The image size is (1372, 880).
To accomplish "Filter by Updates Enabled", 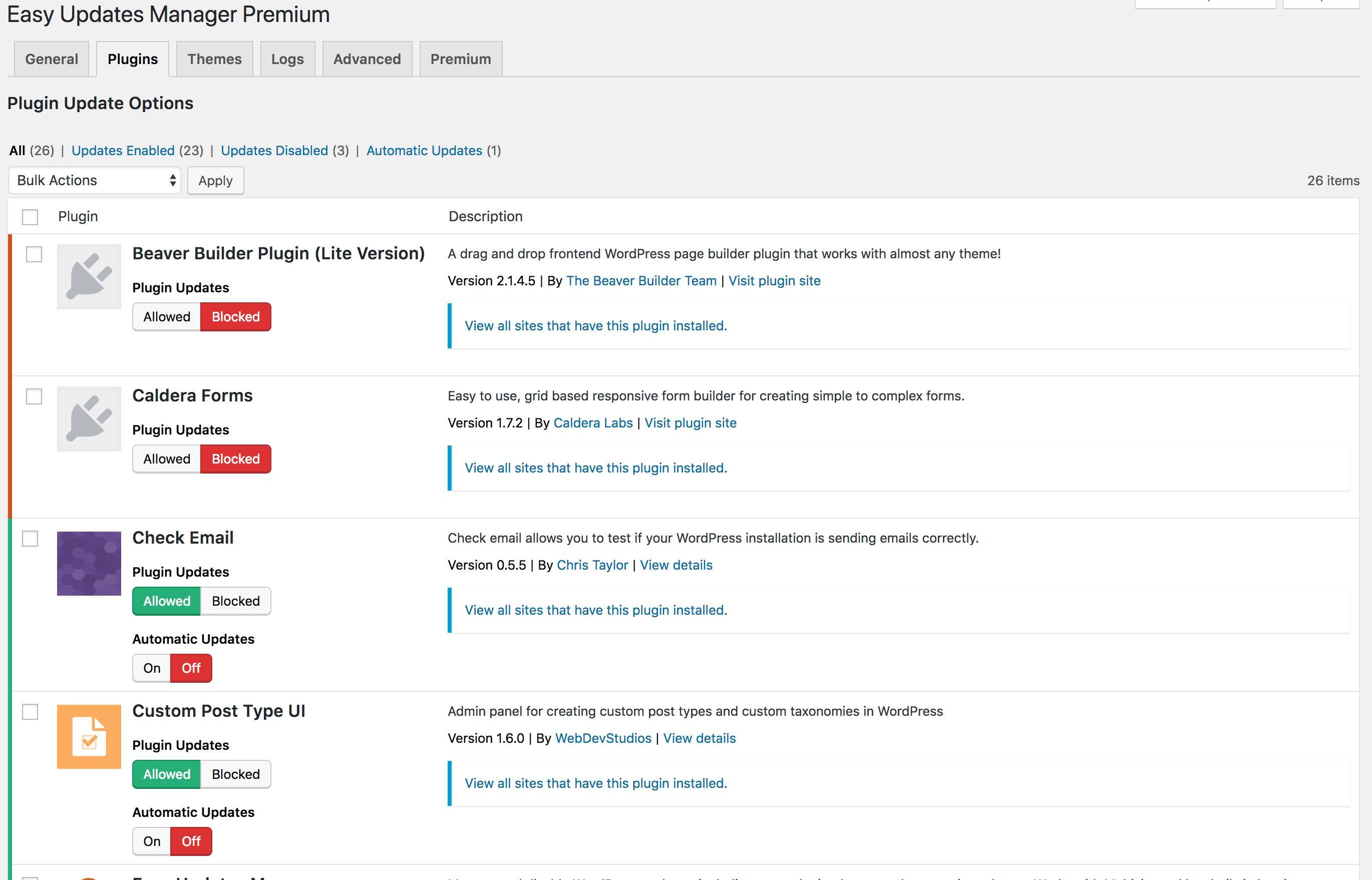I will pyautogui.click(x=123, y=150).
